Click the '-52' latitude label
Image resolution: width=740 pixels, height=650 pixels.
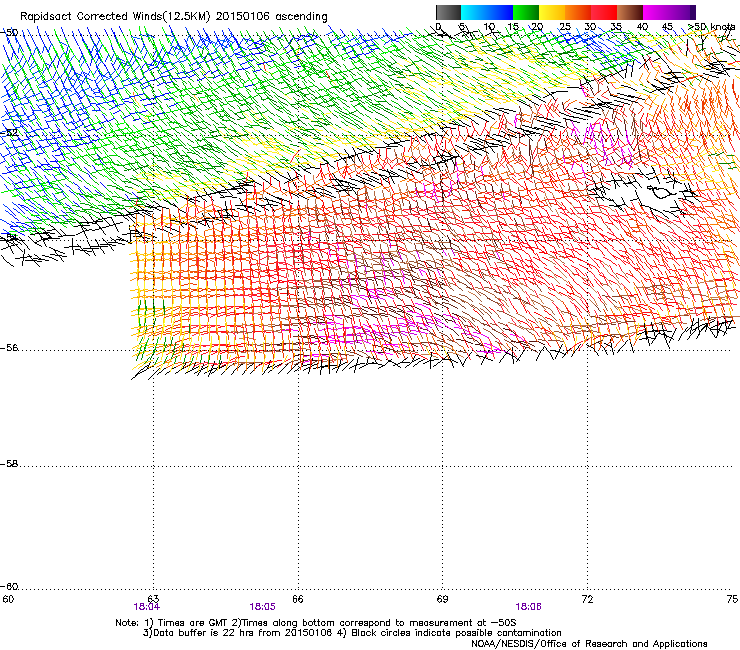coord(9,133)
